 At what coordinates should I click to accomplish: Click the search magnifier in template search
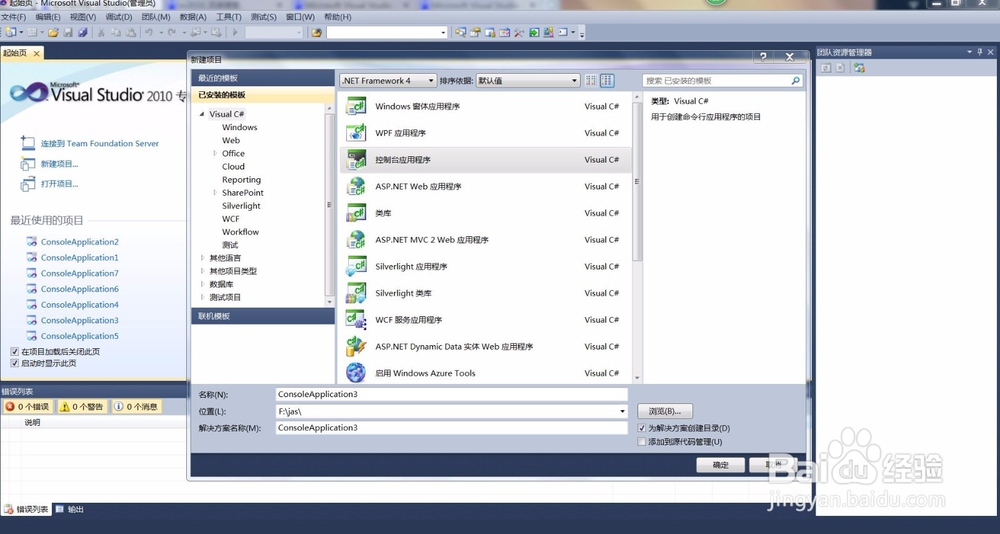tap(795, 81)
